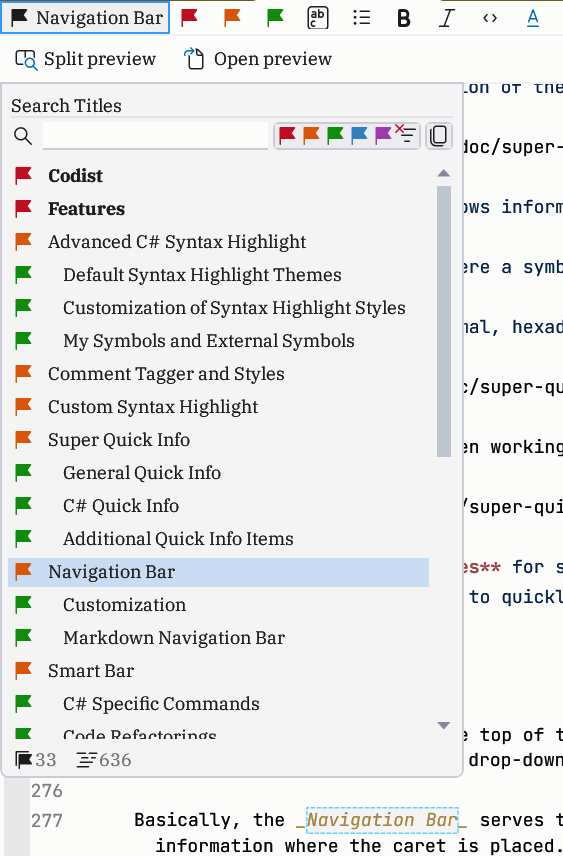The image size is (563, 856).
Task: Open Split preview
Action: (86, 59)
